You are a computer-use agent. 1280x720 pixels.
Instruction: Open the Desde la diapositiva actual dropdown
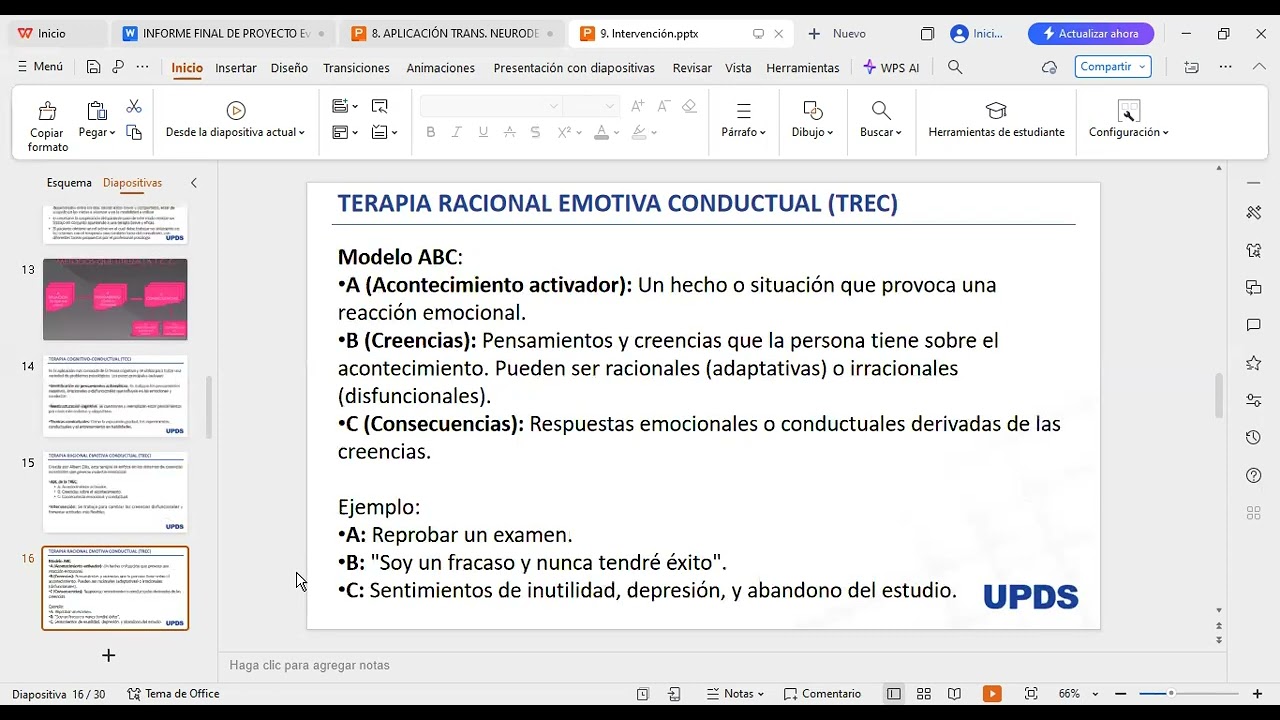235,132
